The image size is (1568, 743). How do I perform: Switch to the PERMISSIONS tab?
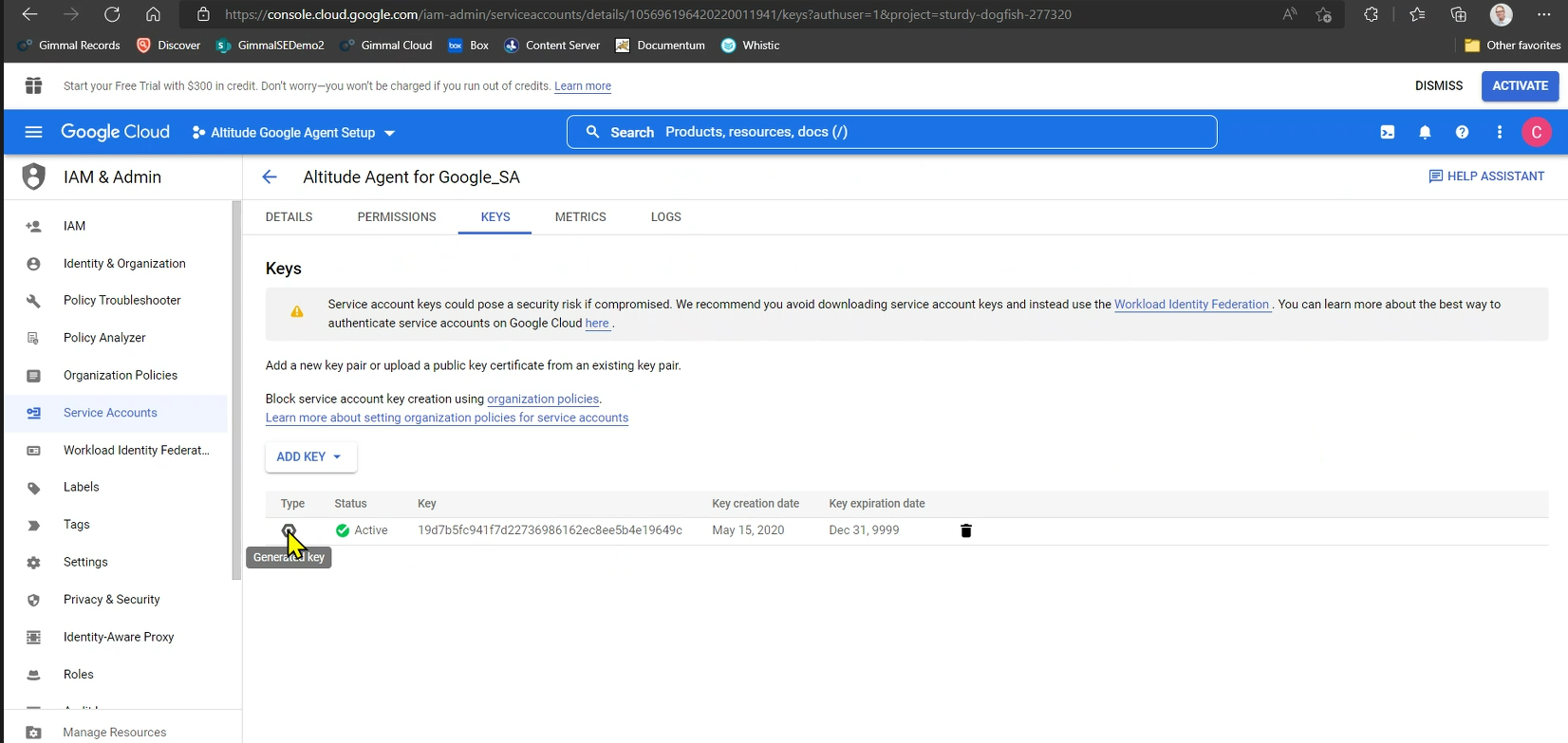pos(397,216)
